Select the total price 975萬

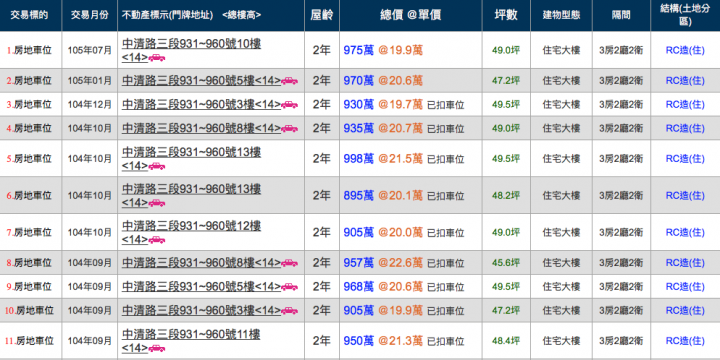359,51
